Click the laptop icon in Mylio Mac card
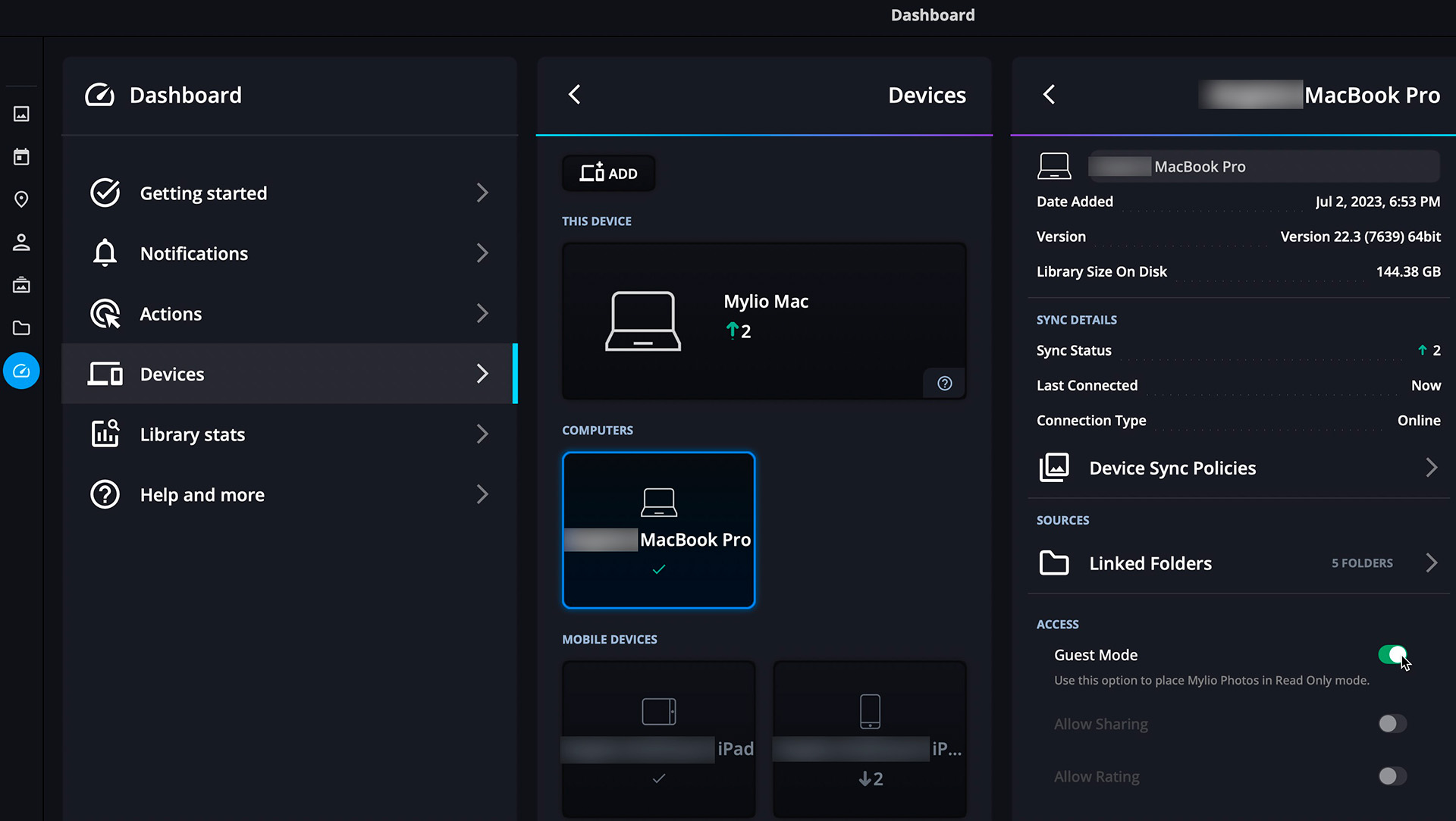The width and height of the screenshot is (1456, 821). [x=642, y=321]
